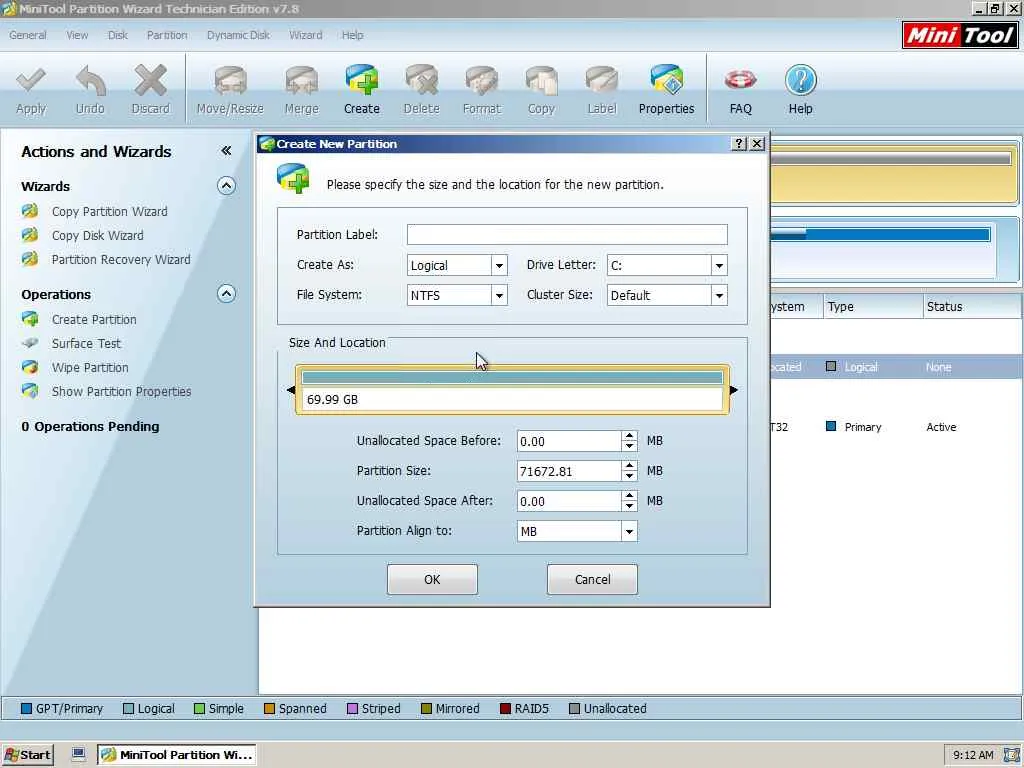Click the Windows Start button
Screen dimensions: 1024x768
(x=27, y=754)
